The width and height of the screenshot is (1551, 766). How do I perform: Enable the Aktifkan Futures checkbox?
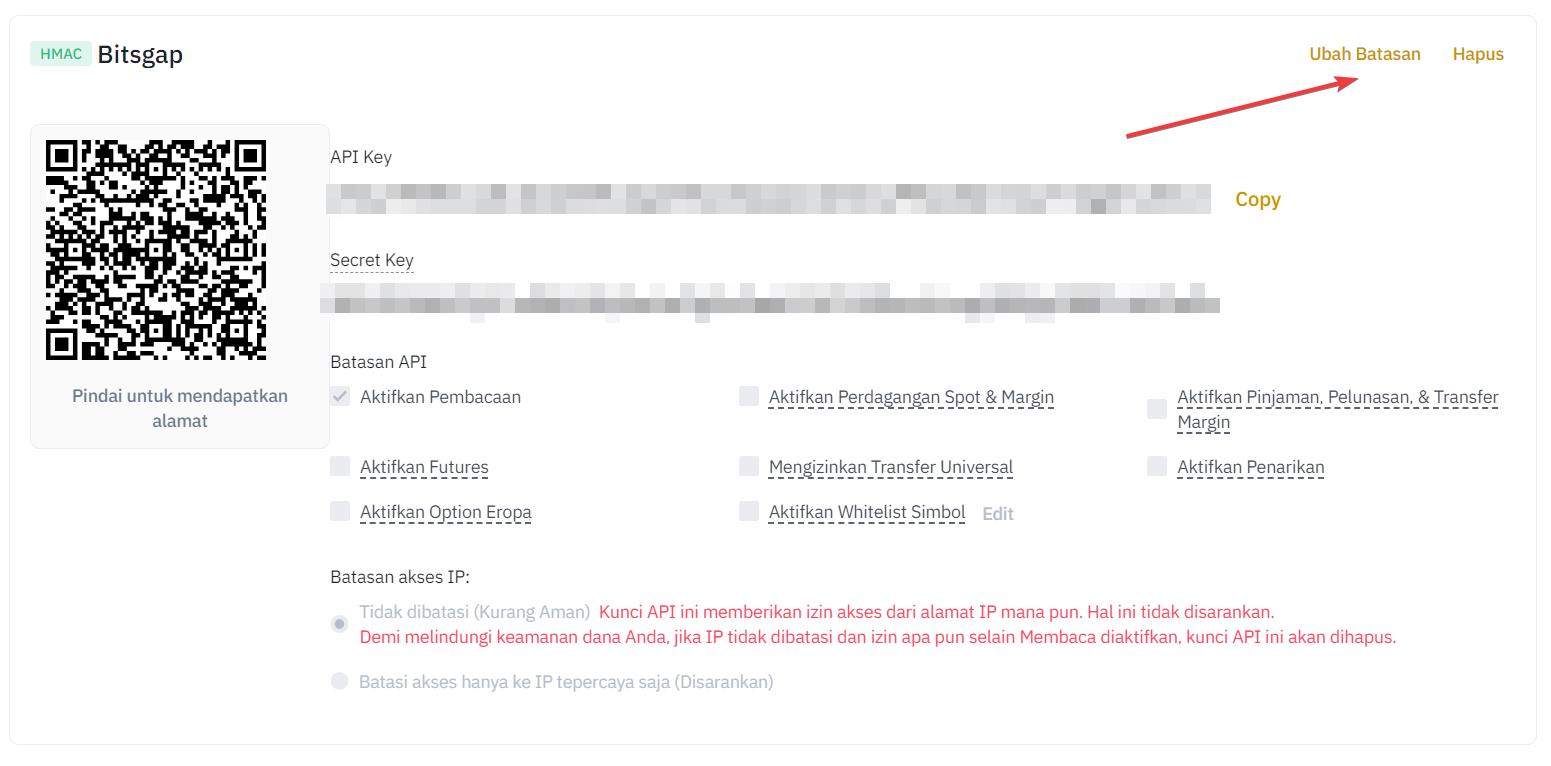(x=340, y=466)
